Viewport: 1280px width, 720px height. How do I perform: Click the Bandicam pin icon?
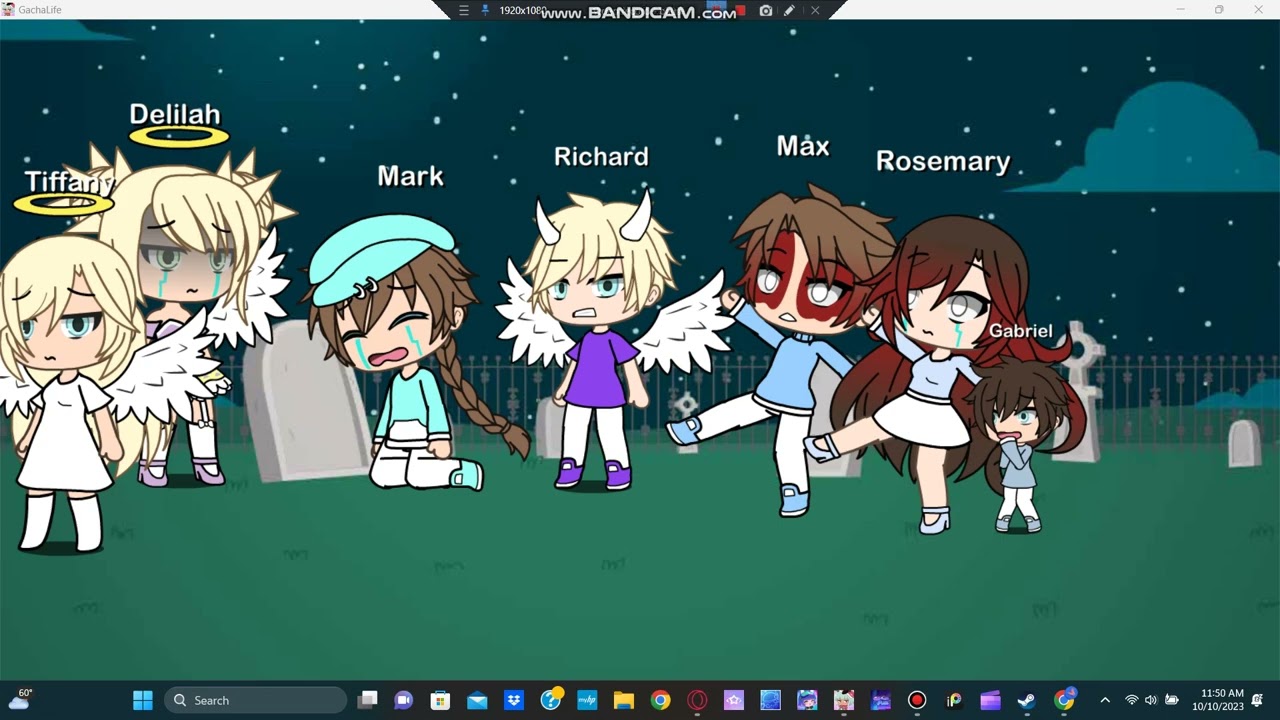[x=486, y=10]
